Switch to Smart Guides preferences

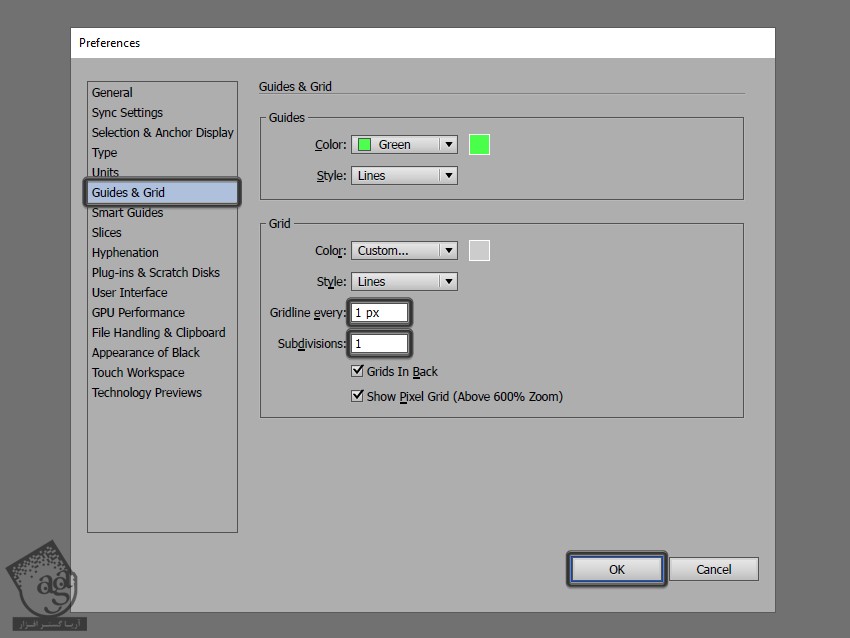tap(127, 212)
